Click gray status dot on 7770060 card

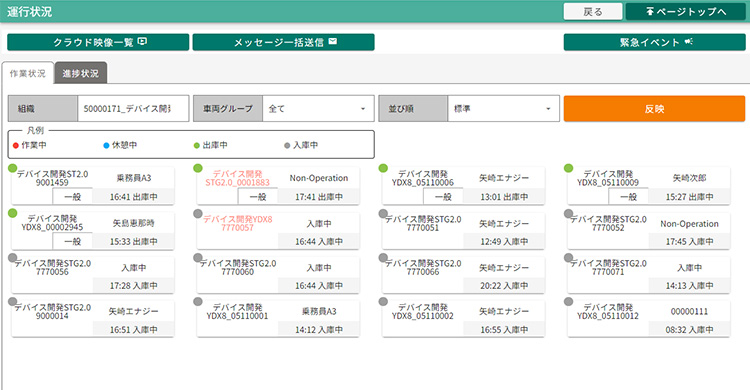coord(198,257)
